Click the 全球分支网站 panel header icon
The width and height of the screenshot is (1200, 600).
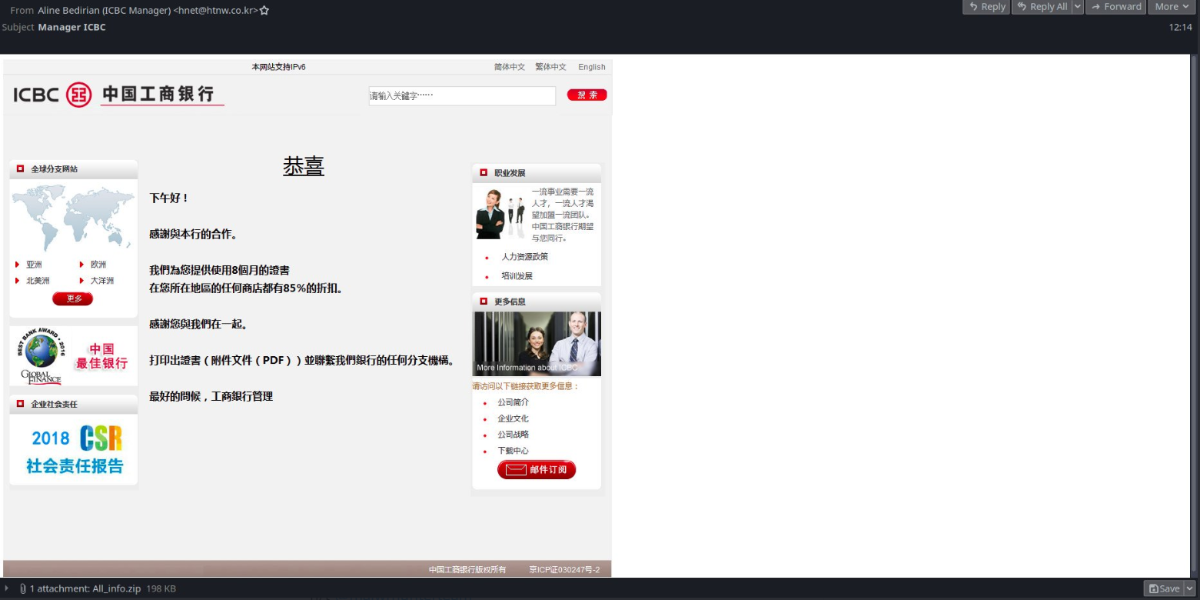tap(20, 169)
